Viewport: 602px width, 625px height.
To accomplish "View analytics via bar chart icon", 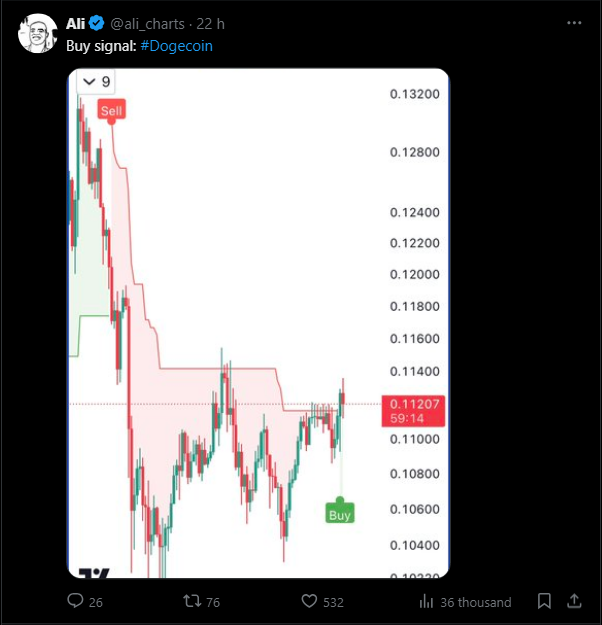I will click(x=426, y=601).
